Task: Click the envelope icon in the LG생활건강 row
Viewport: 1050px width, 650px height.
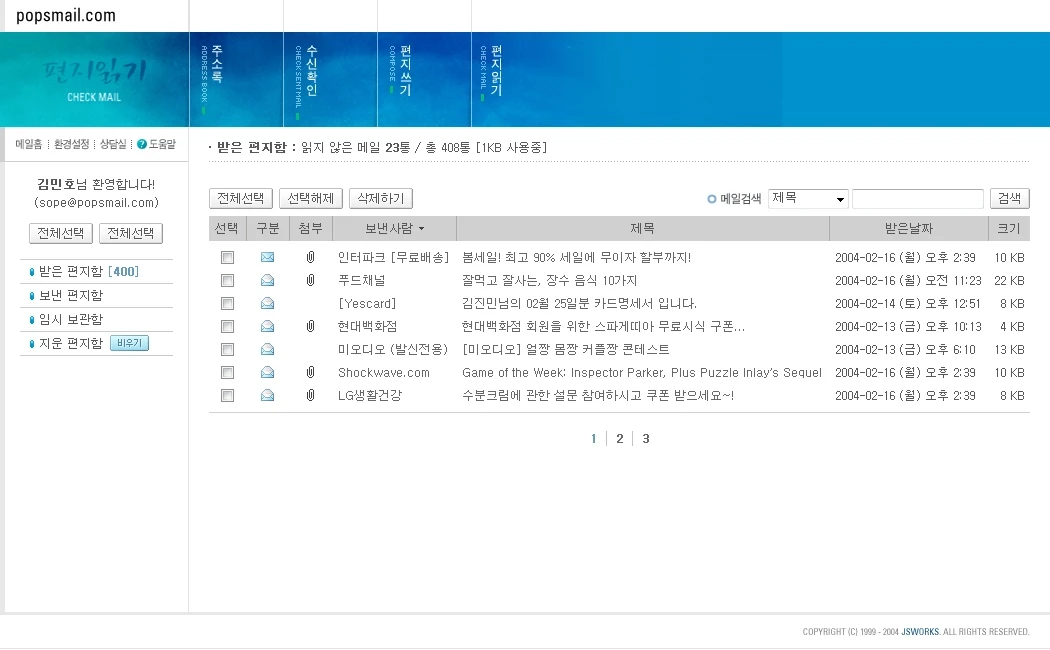Action: pyautogui.click(x=267, y=395)
